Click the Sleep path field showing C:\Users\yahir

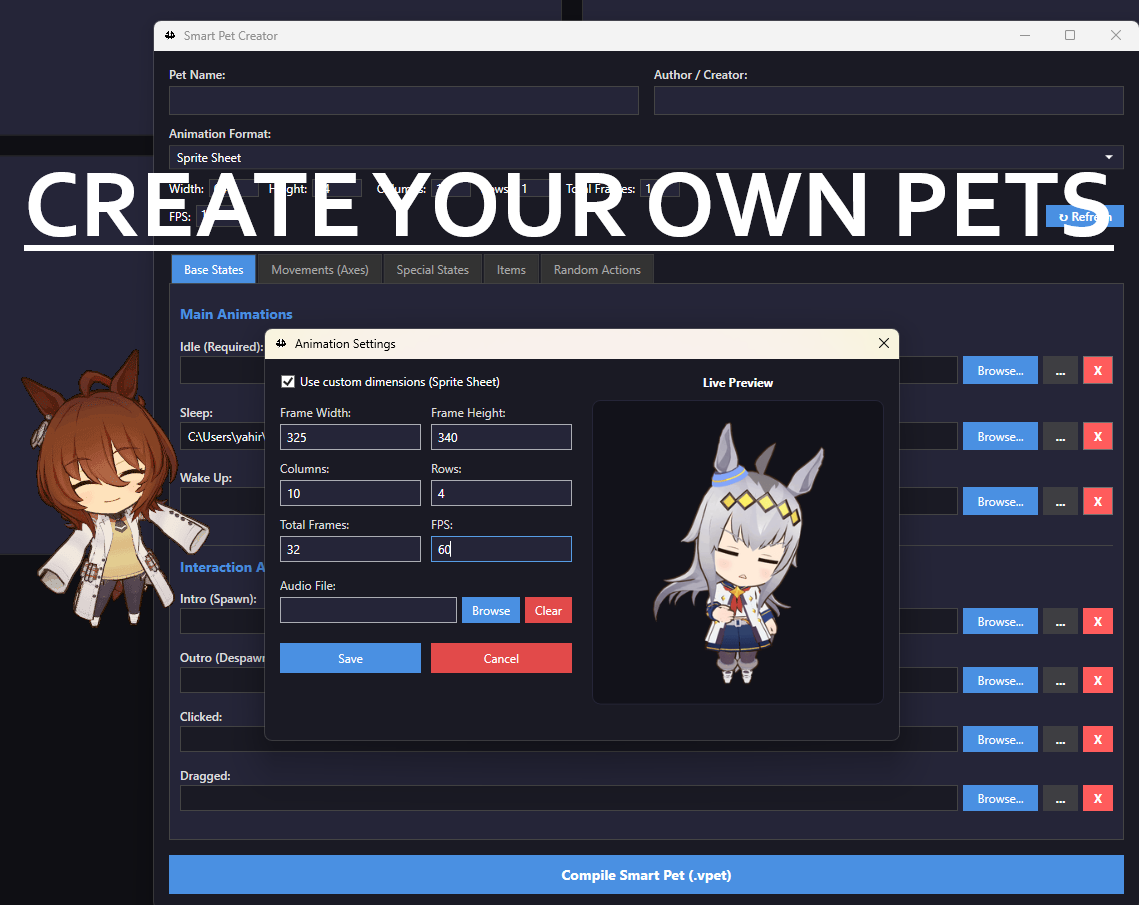[x=222, y=437]
